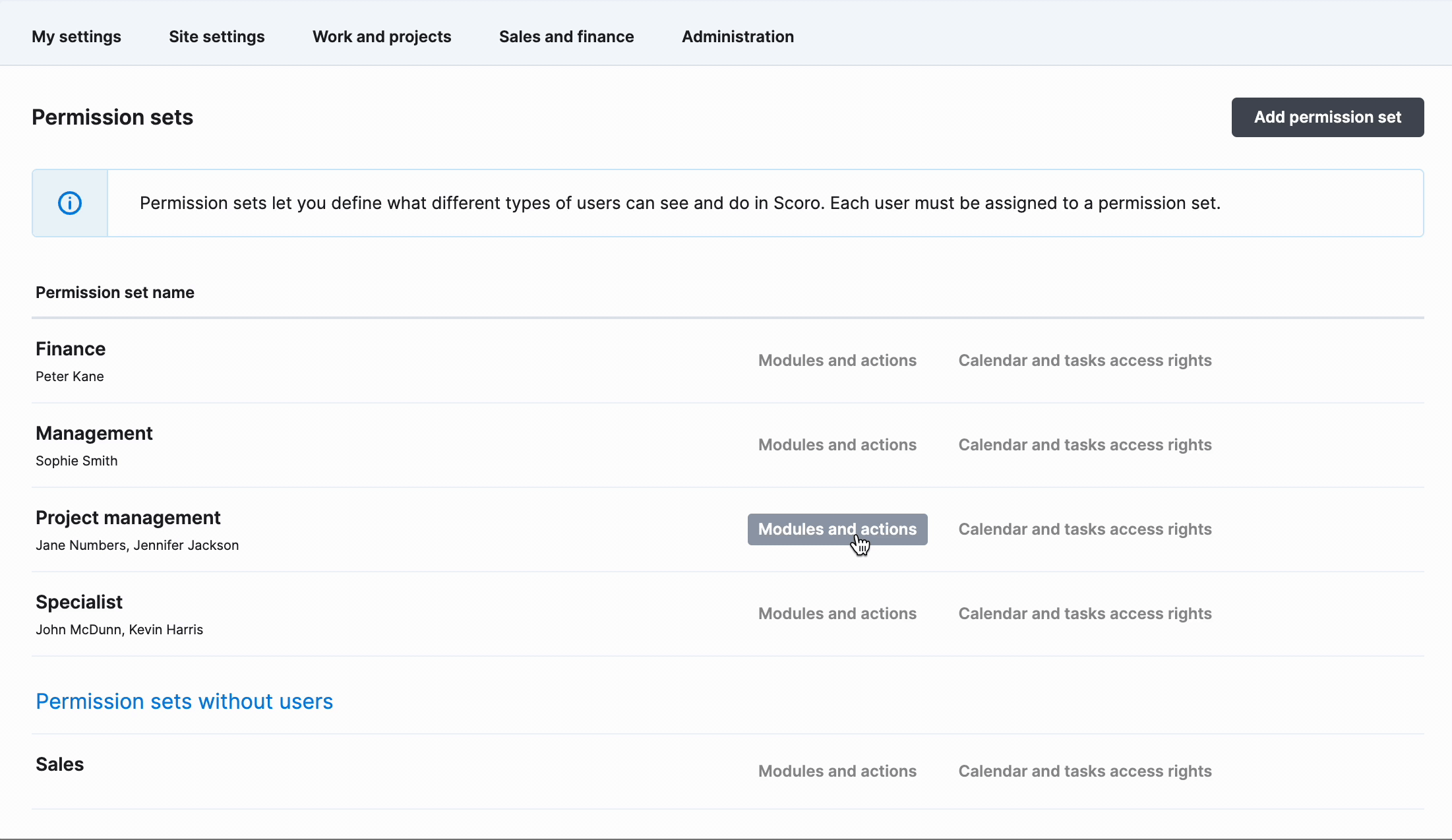Select the Management permission set name
Screen dimensions: 1452x840
point(94,433)
